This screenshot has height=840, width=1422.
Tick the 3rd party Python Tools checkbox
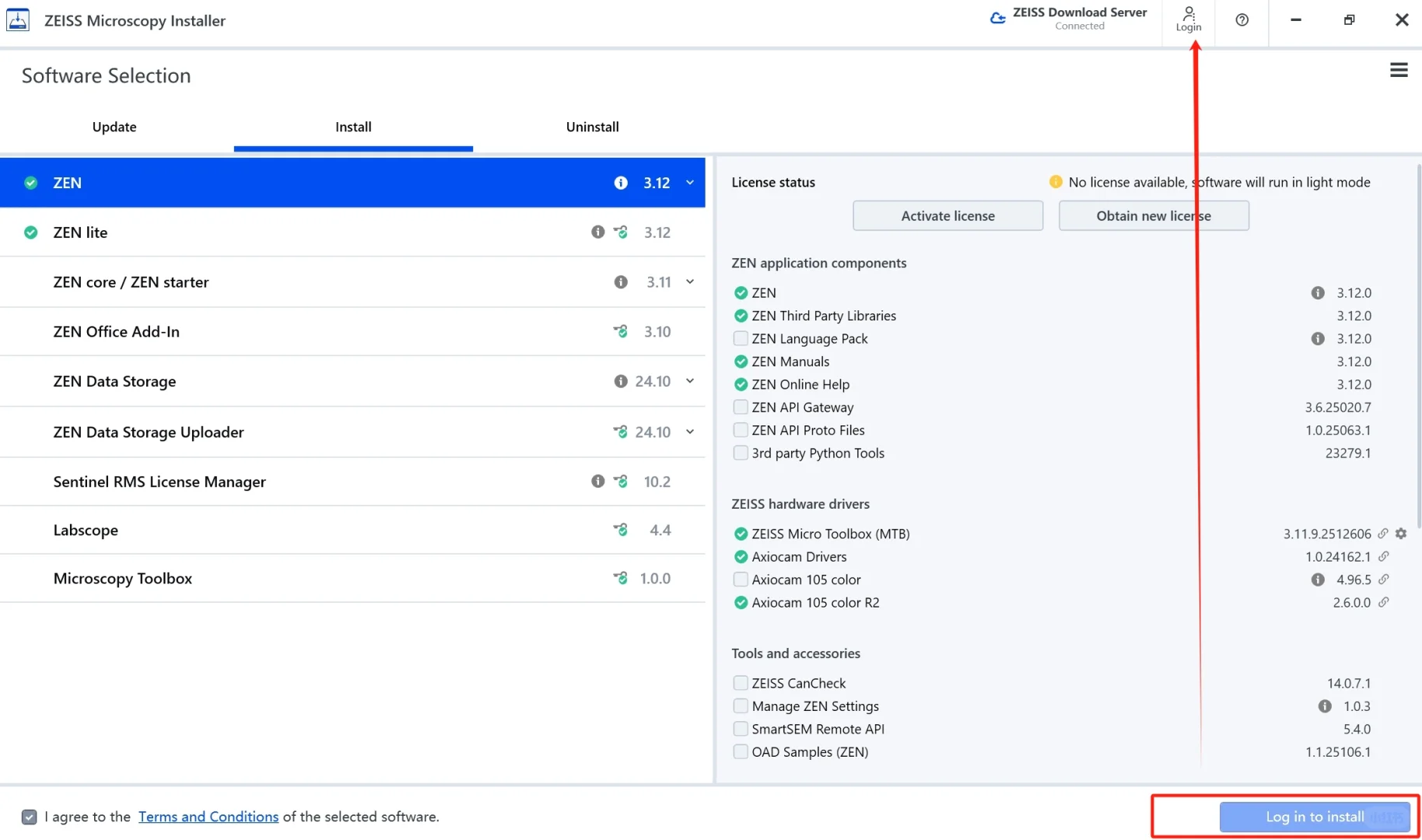point(741,453)
